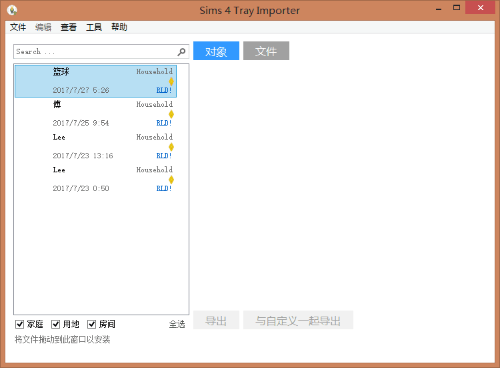Select the 篮球 household entry
This screenshot has height=368, width=500.
point(96,81)
